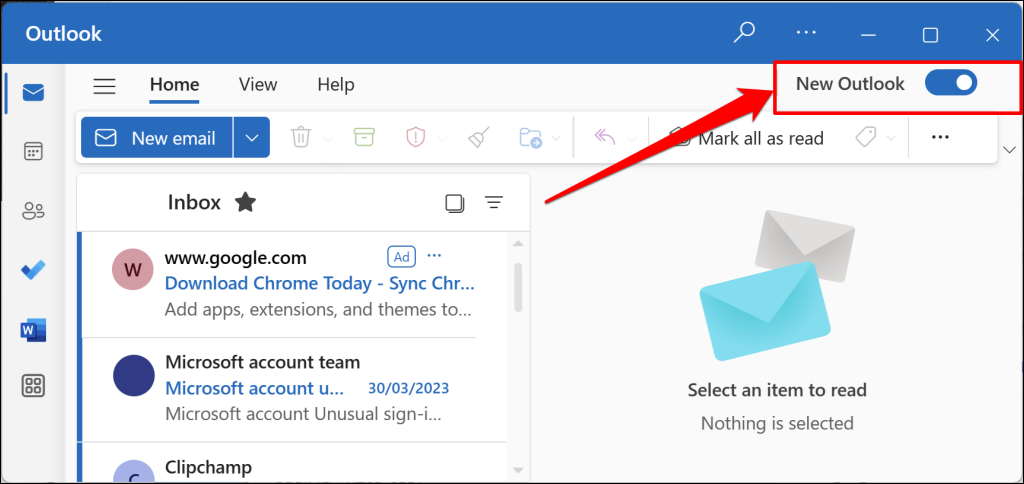Screen dimensions: 1024x484
Task: Expand the Categorize dropdown arrow
Action: (891, 138)
